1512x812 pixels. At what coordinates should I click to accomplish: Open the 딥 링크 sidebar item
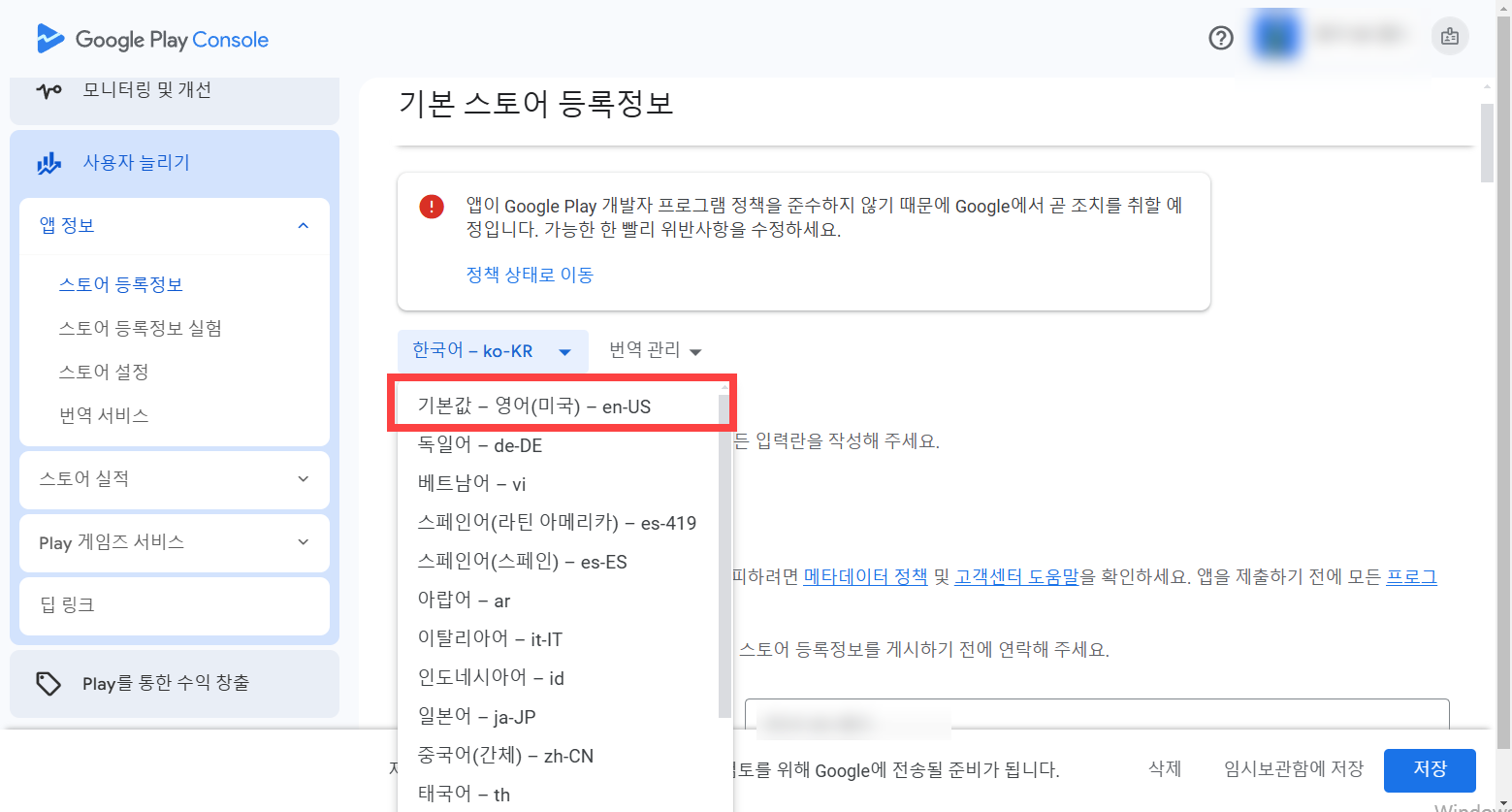click(x=175, y=605)
